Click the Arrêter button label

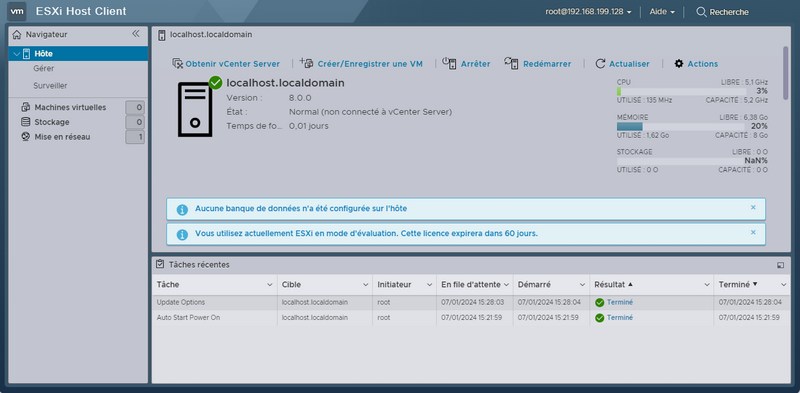click(x=475, y=64)
